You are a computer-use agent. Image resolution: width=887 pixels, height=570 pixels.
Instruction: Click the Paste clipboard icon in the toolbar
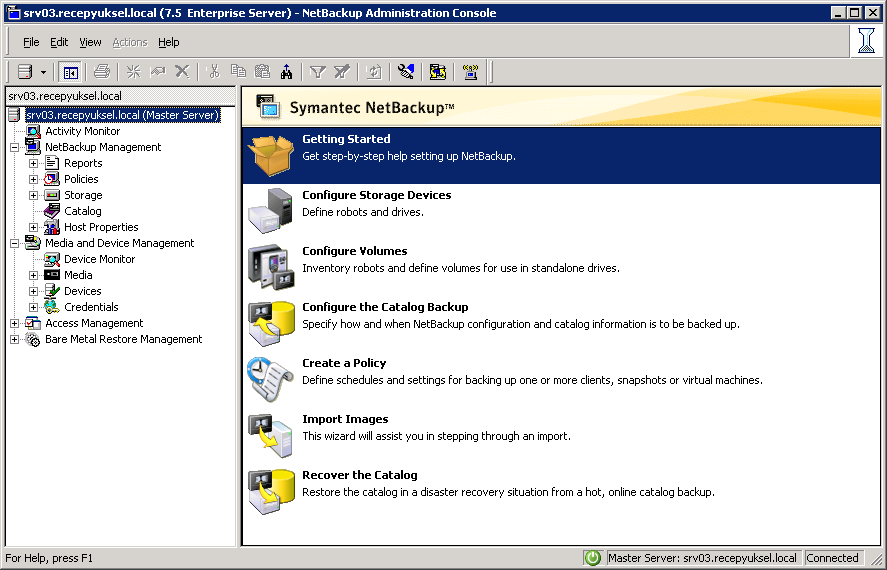pos(262,72)
